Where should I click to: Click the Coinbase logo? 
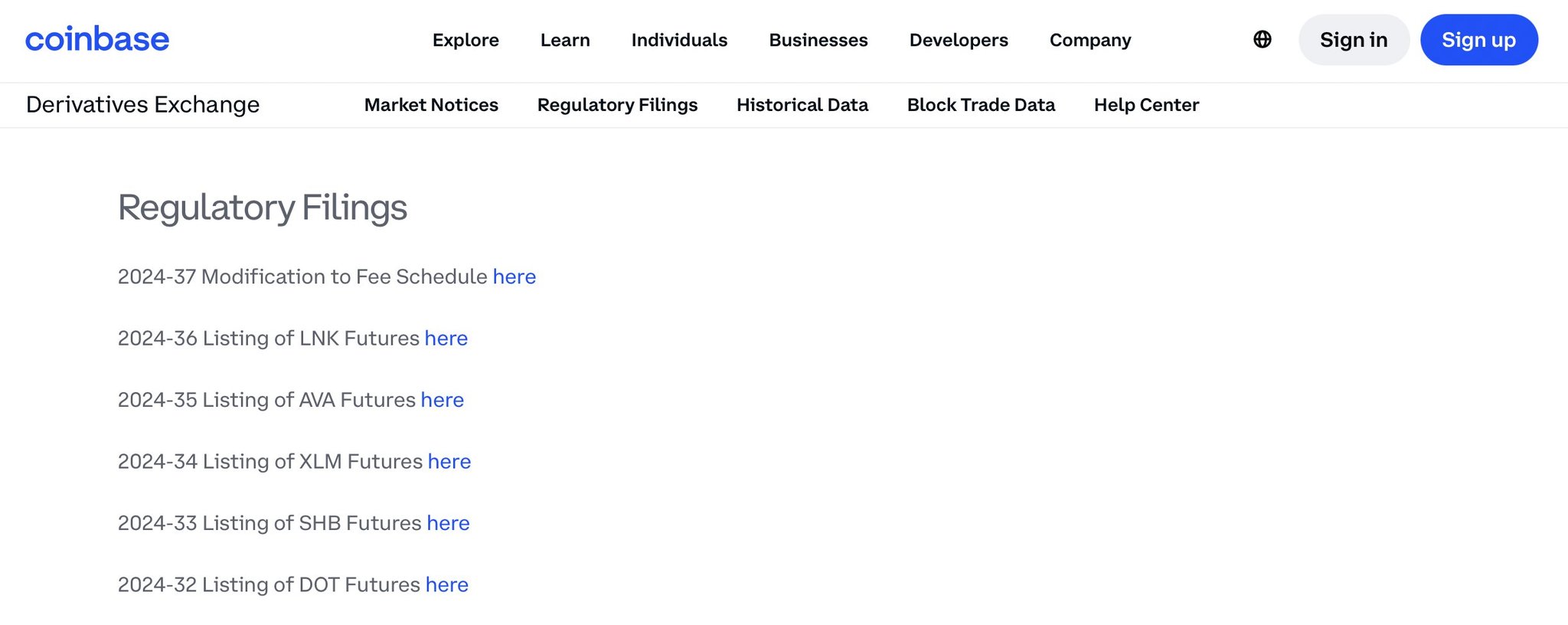tap(97, 40)
